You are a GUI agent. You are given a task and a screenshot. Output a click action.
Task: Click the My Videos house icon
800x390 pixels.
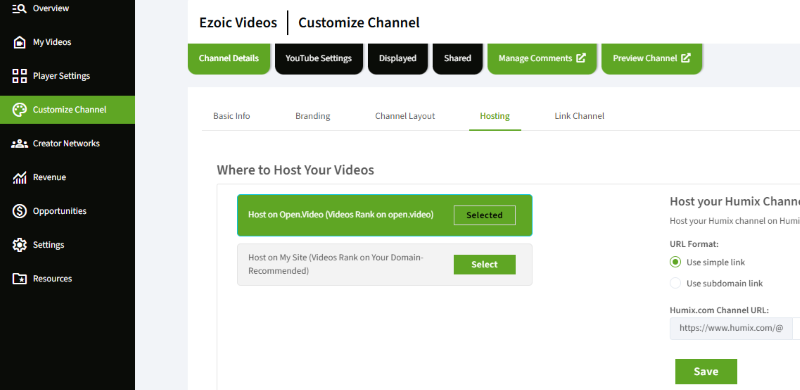coord(19,42)
